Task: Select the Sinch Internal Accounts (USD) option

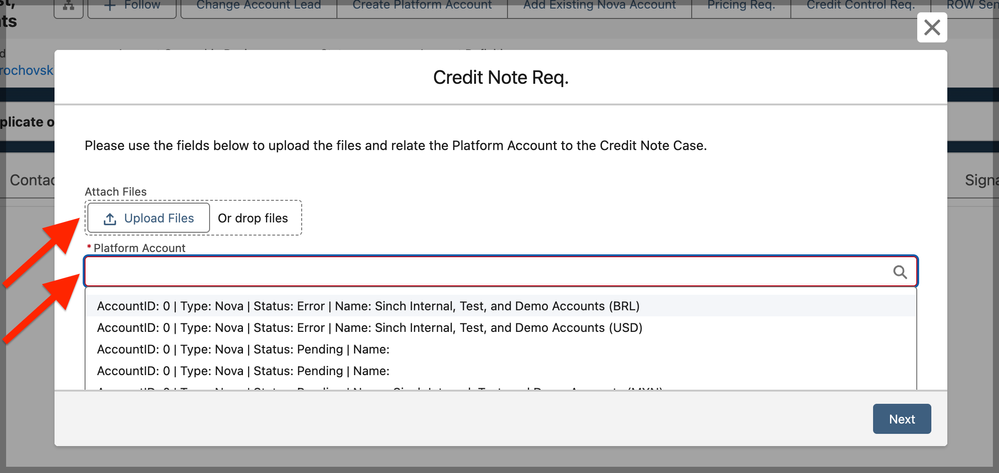Action: click(x=369, y=327)
